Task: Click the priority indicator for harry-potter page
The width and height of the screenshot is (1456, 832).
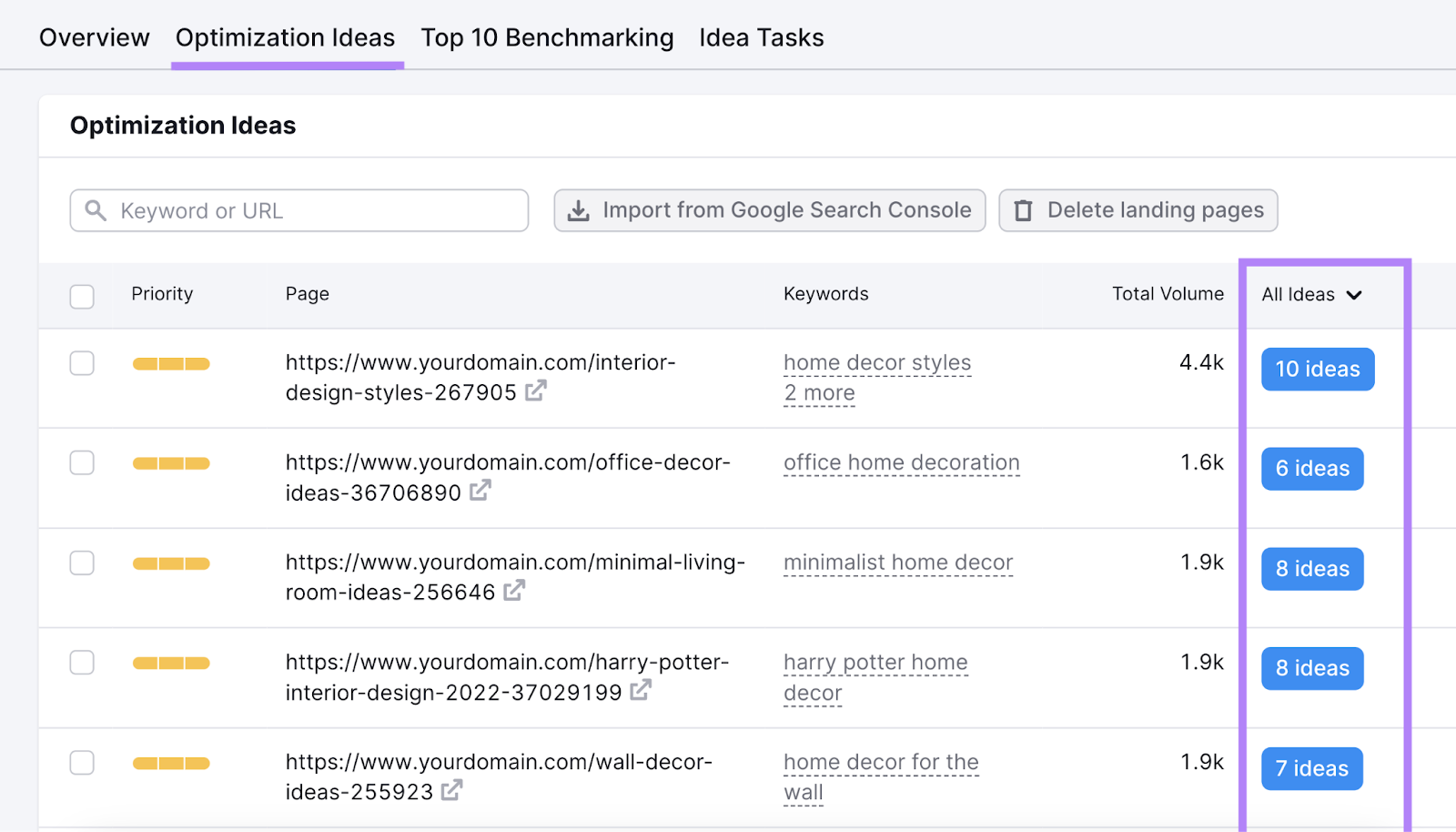Action: tap(170, 663)
